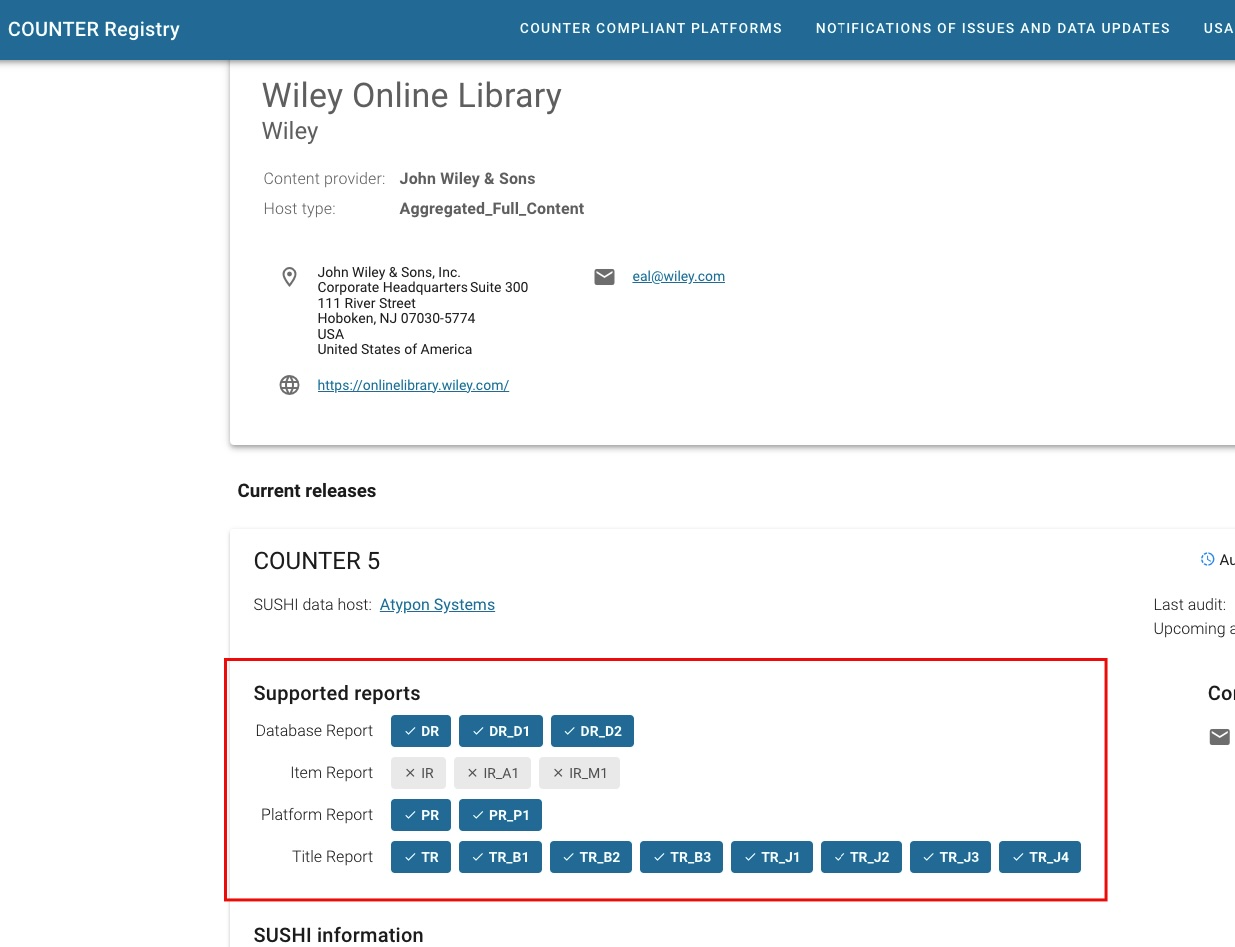Click the eal@wiley.com email link
The width and height of the screenshot is (1235, 947).
[x=679, y=276]
